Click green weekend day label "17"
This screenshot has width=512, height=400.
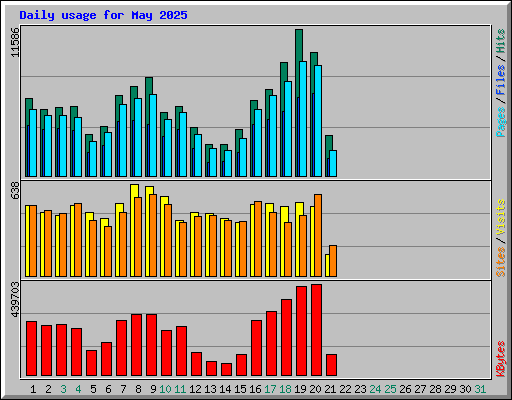[x=270, y=389]
